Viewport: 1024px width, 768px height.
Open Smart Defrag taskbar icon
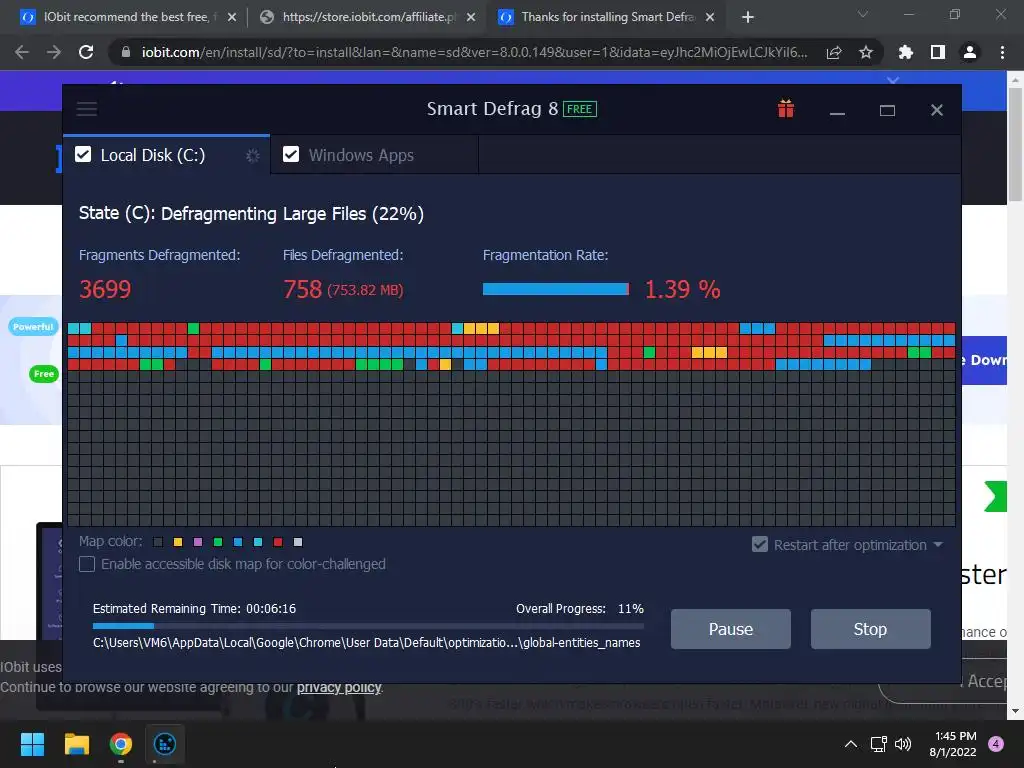point(165,744)
